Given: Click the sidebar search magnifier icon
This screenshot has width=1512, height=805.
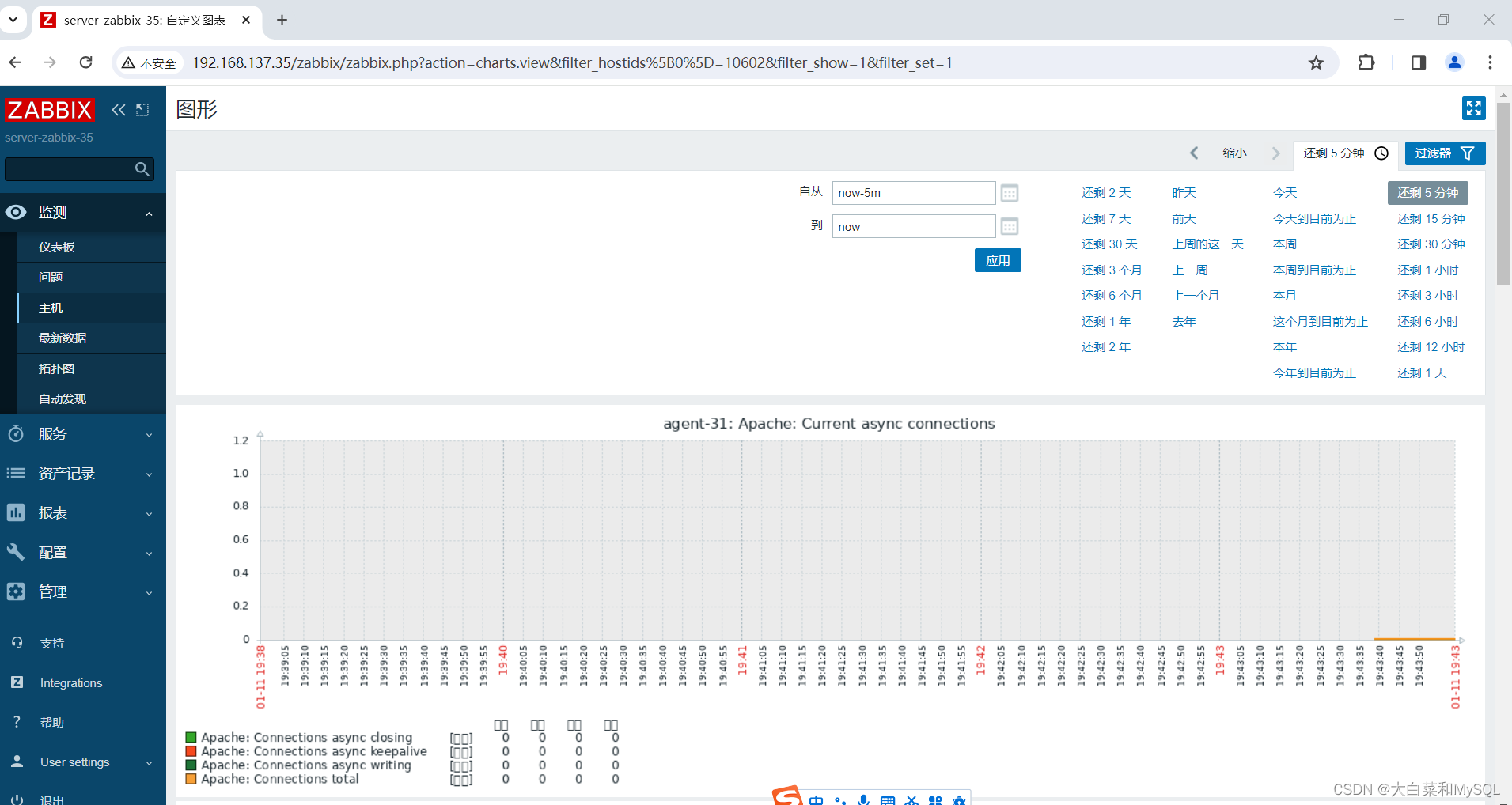Looking at the screenshot, I should (142, 168).
